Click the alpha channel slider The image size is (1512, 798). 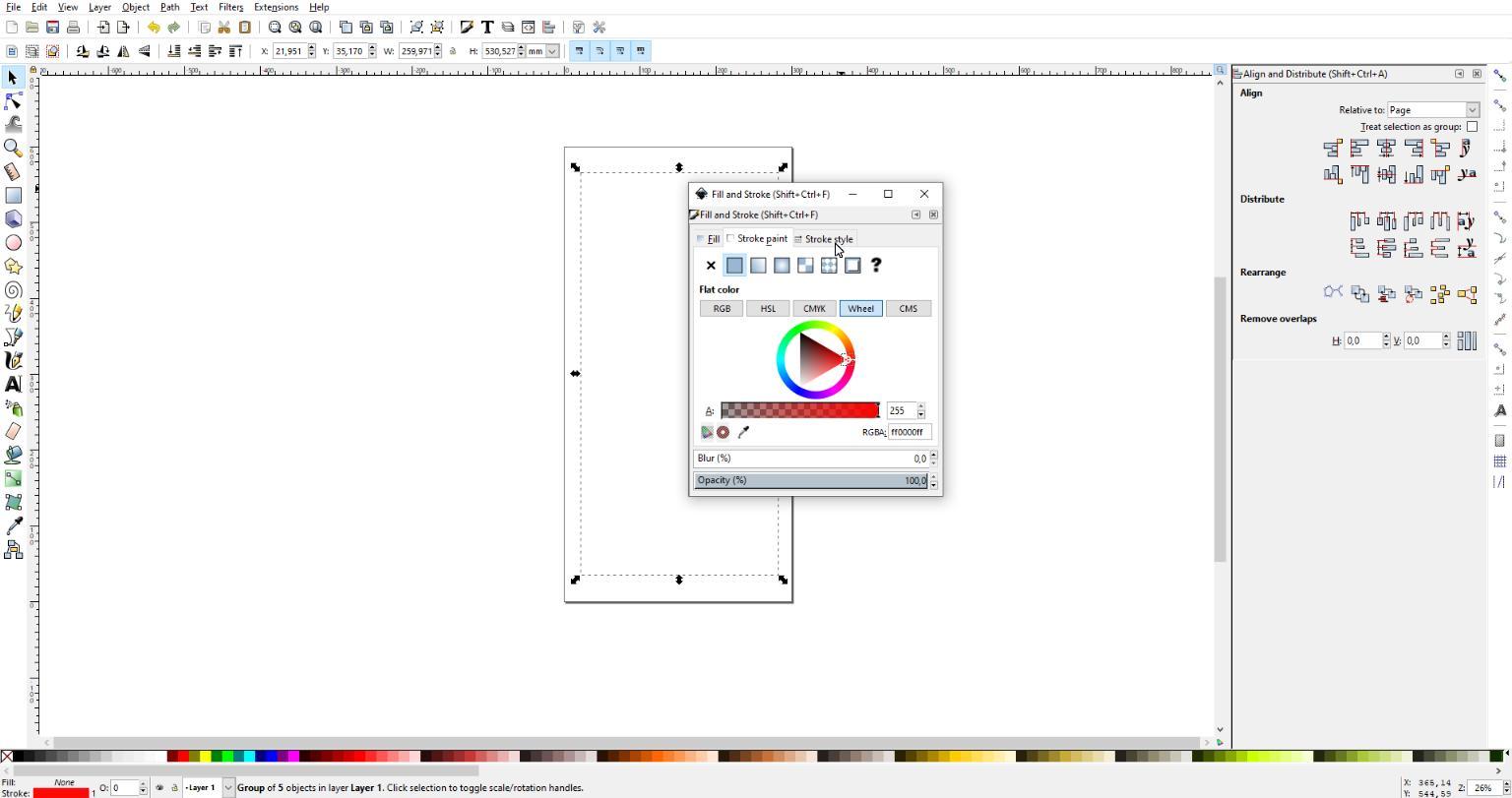800,410
